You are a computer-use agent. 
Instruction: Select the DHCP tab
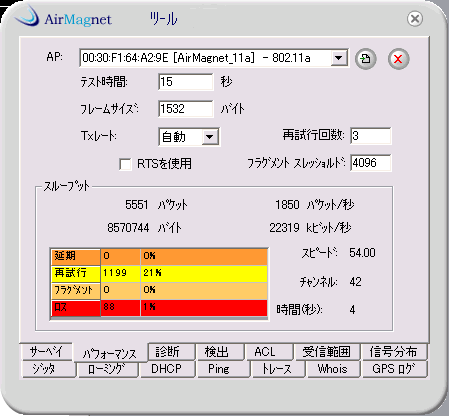click(x=168, y=369)
